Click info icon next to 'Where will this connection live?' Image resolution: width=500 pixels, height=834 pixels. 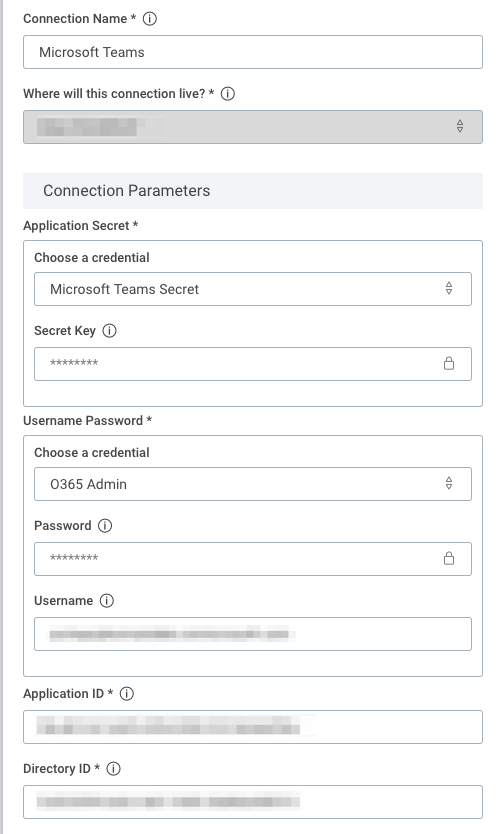tap(228, 94)
